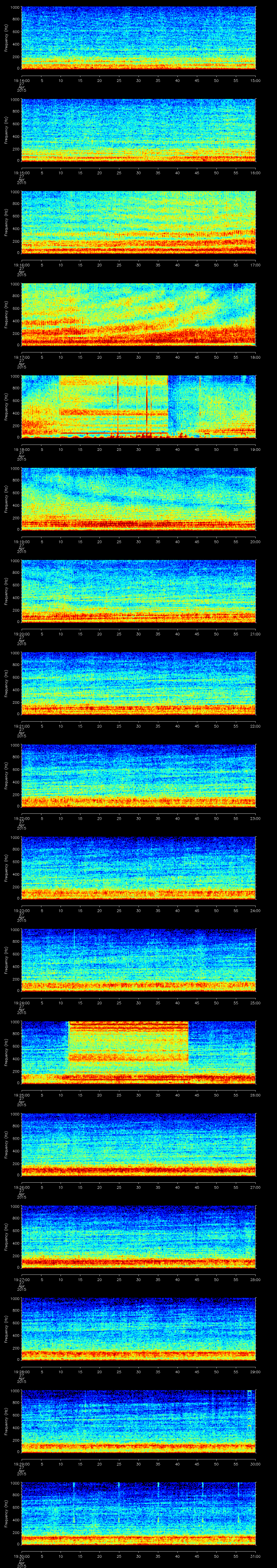Select the 25:00 end-of-axis time label
Image resolution: width=277 pixels, height=1568 pixels.
(x=256, y=1003)
